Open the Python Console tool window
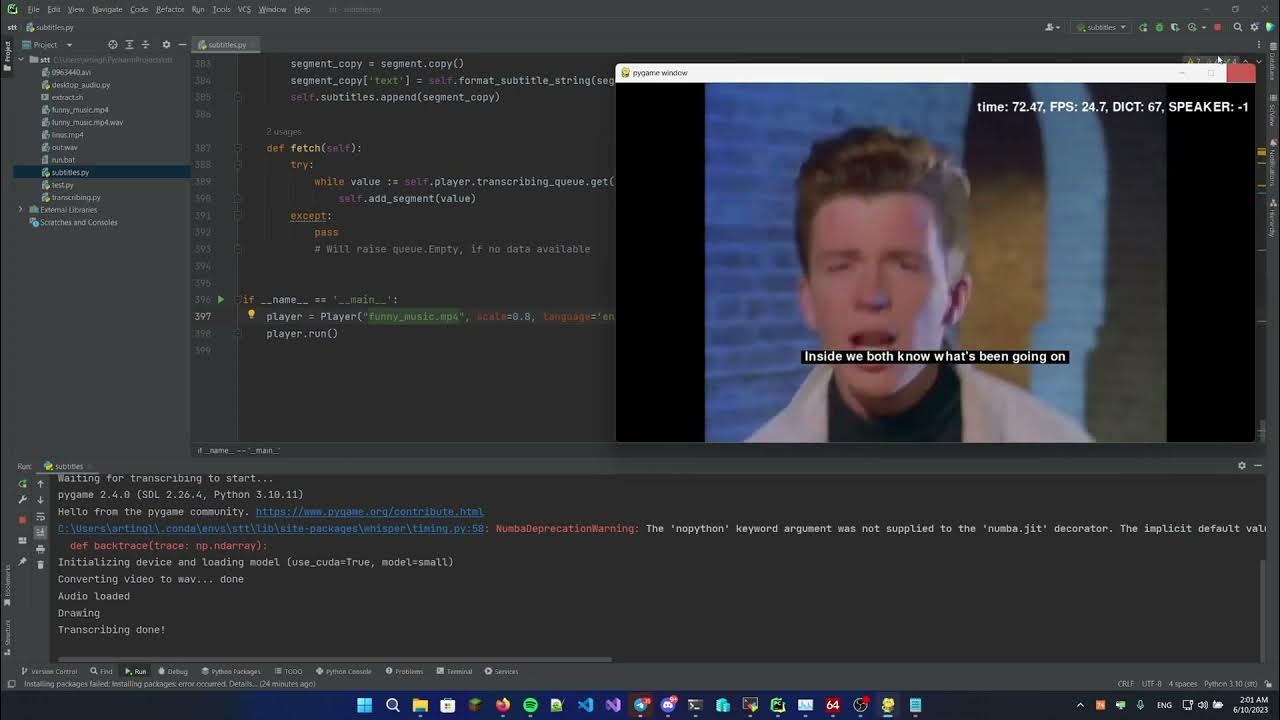Screen dimensions: 1280x720 (x=344, y=671)
